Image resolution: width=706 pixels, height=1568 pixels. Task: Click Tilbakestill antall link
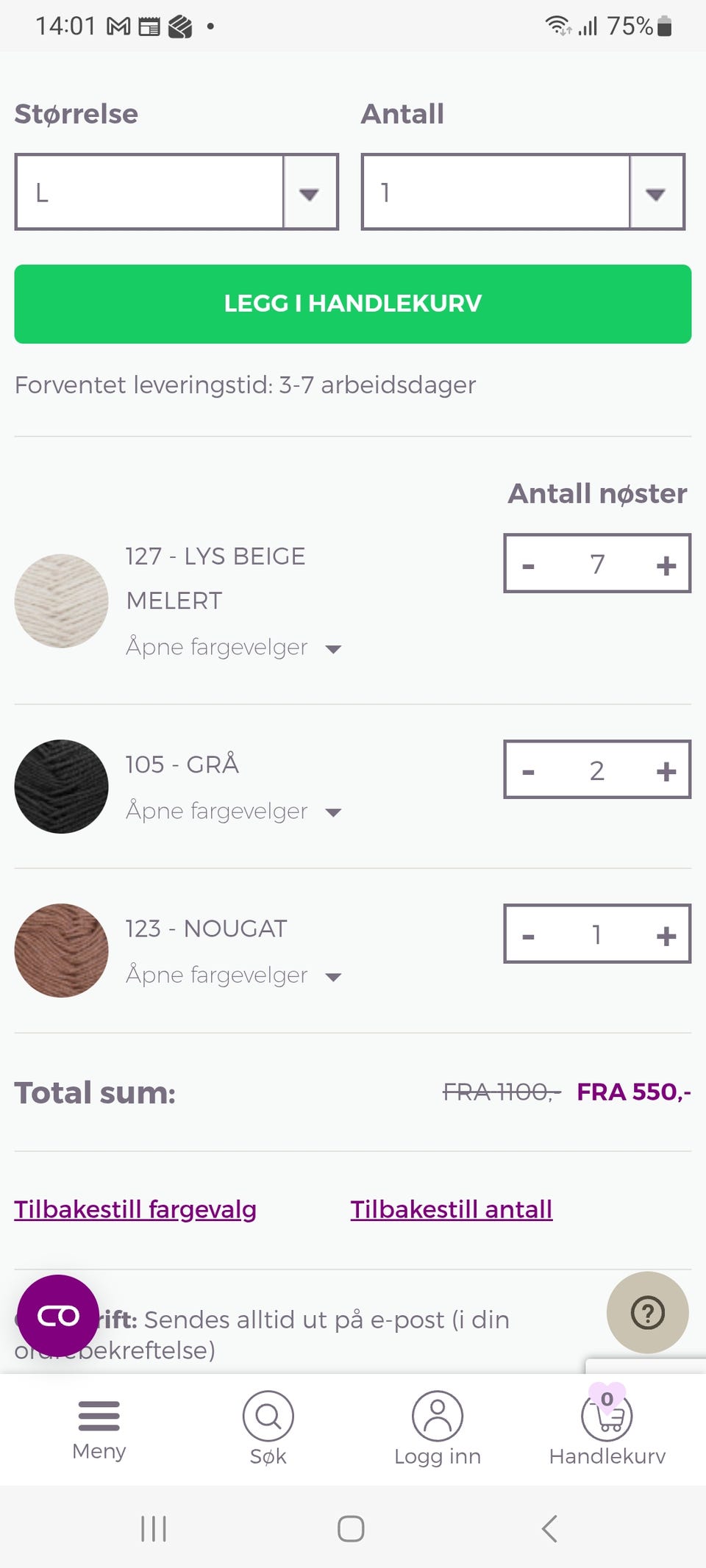[452, 1209]
